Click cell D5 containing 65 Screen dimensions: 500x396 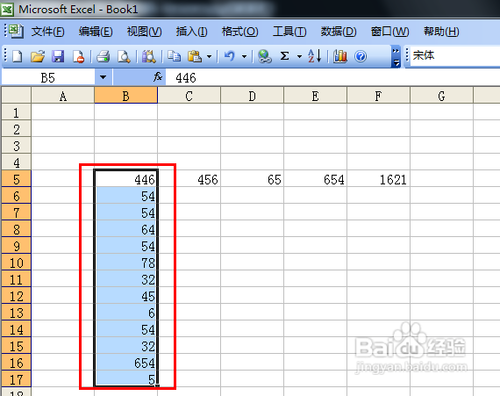[252, 179]
